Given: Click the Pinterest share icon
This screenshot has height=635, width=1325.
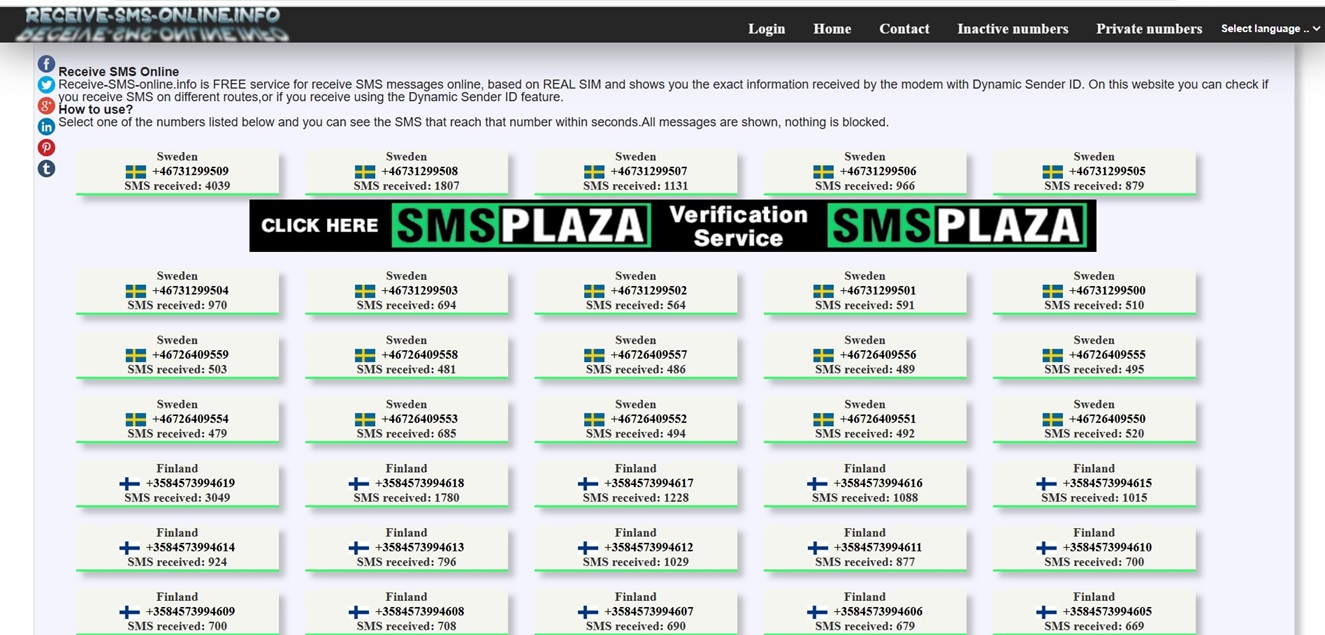Looking at the screenshot, I should point(46,148).
